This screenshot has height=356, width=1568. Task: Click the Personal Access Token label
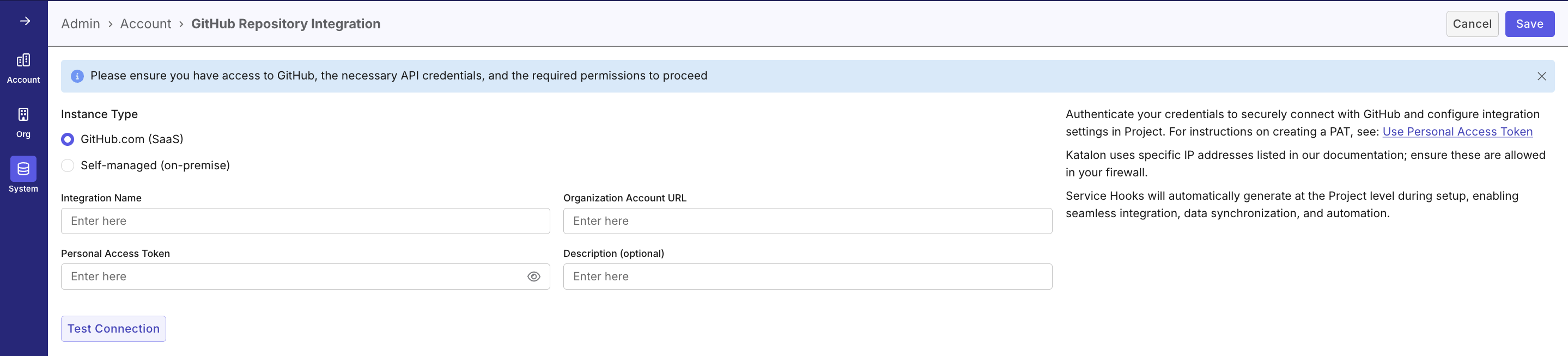(x=115, y=253)
